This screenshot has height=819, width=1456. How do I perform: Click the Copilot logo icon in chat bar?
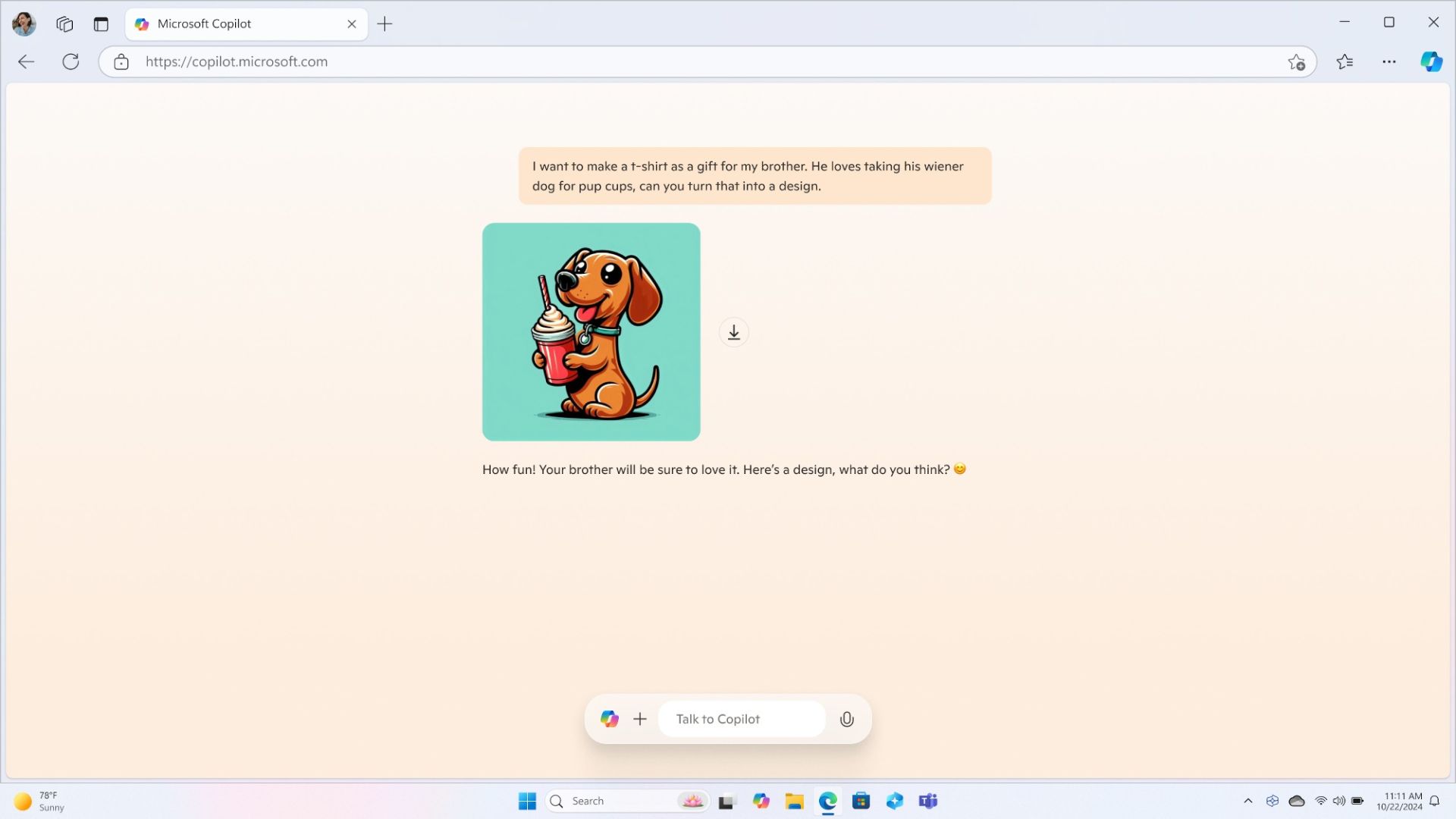[608, 719]
